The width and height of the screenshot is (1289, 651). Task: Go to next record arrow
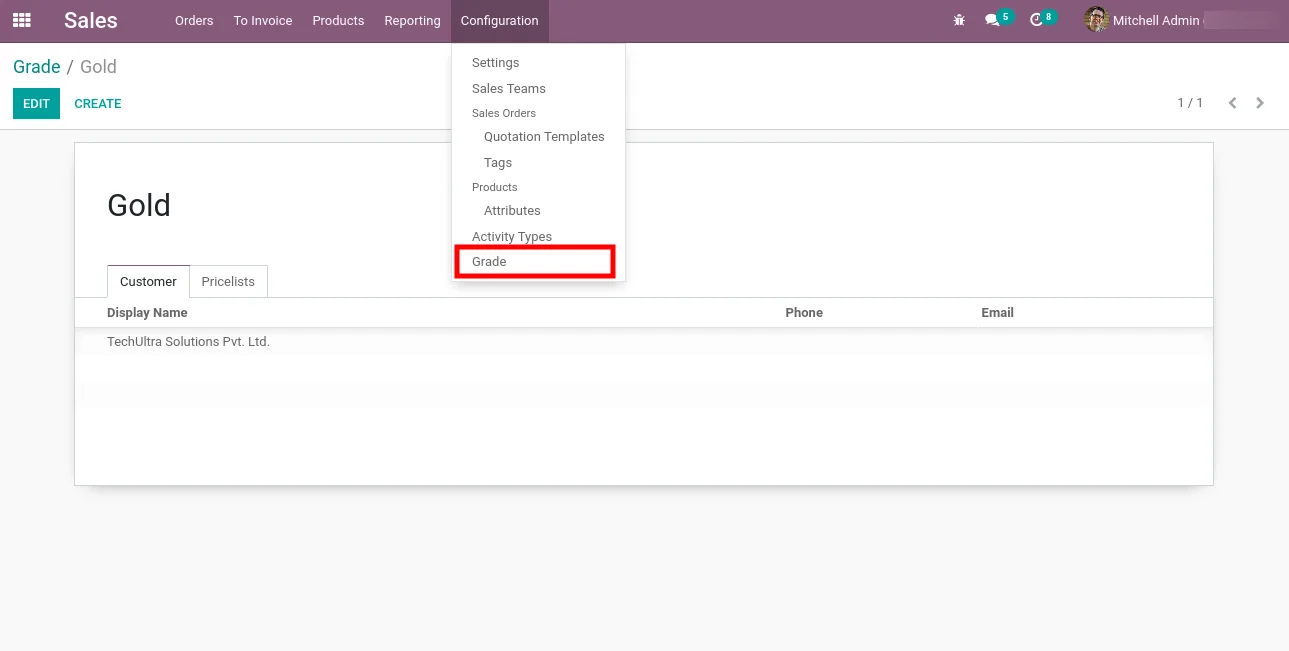(1260, 103)
